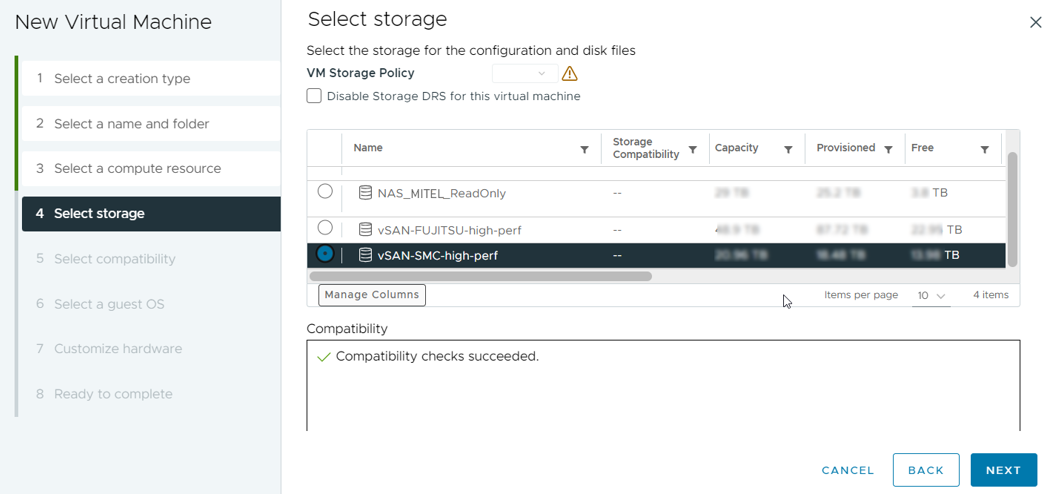The image size is (1044, 494).
Task: Click the Storage Compatibility filter icon
Action: pos(692,150)
